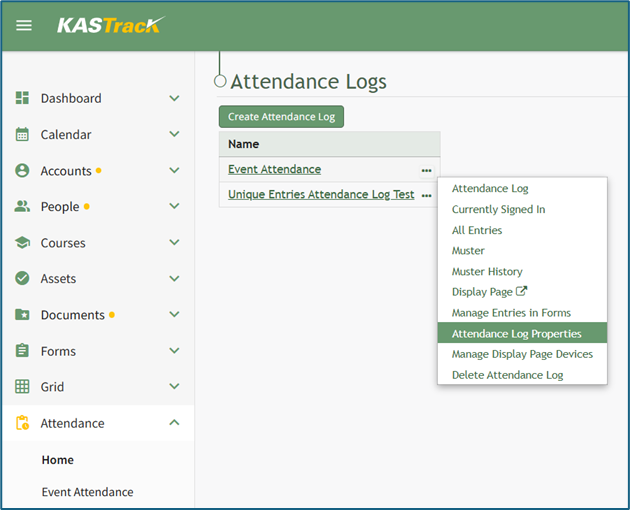Image resolution: width=630 pixels, height=510 pixels.
Task: Collapse the Attendance sidebar section
Action: (x=174, y=423)
